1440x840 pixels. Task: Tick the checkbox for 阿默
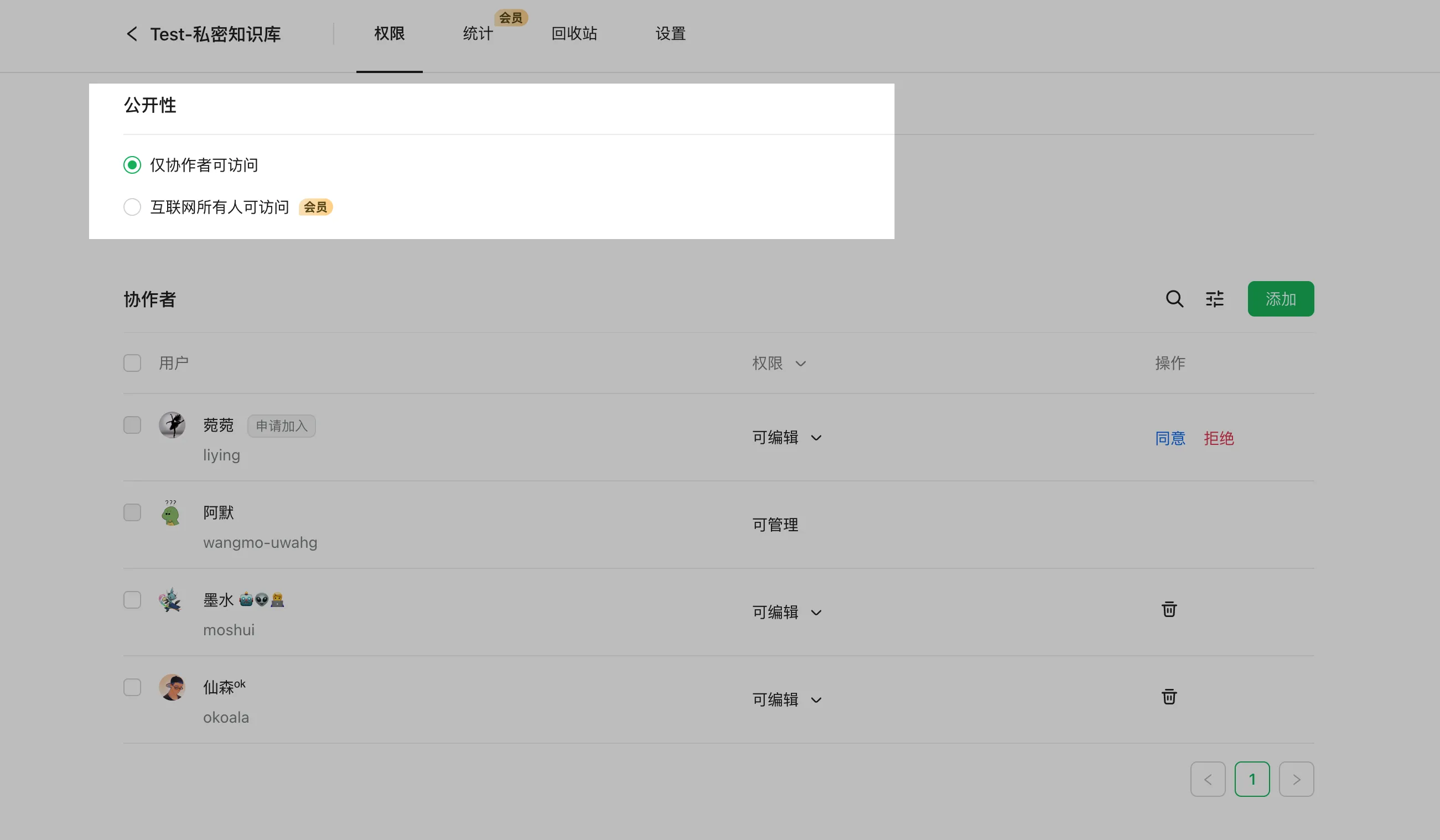[x=132, y=512]
